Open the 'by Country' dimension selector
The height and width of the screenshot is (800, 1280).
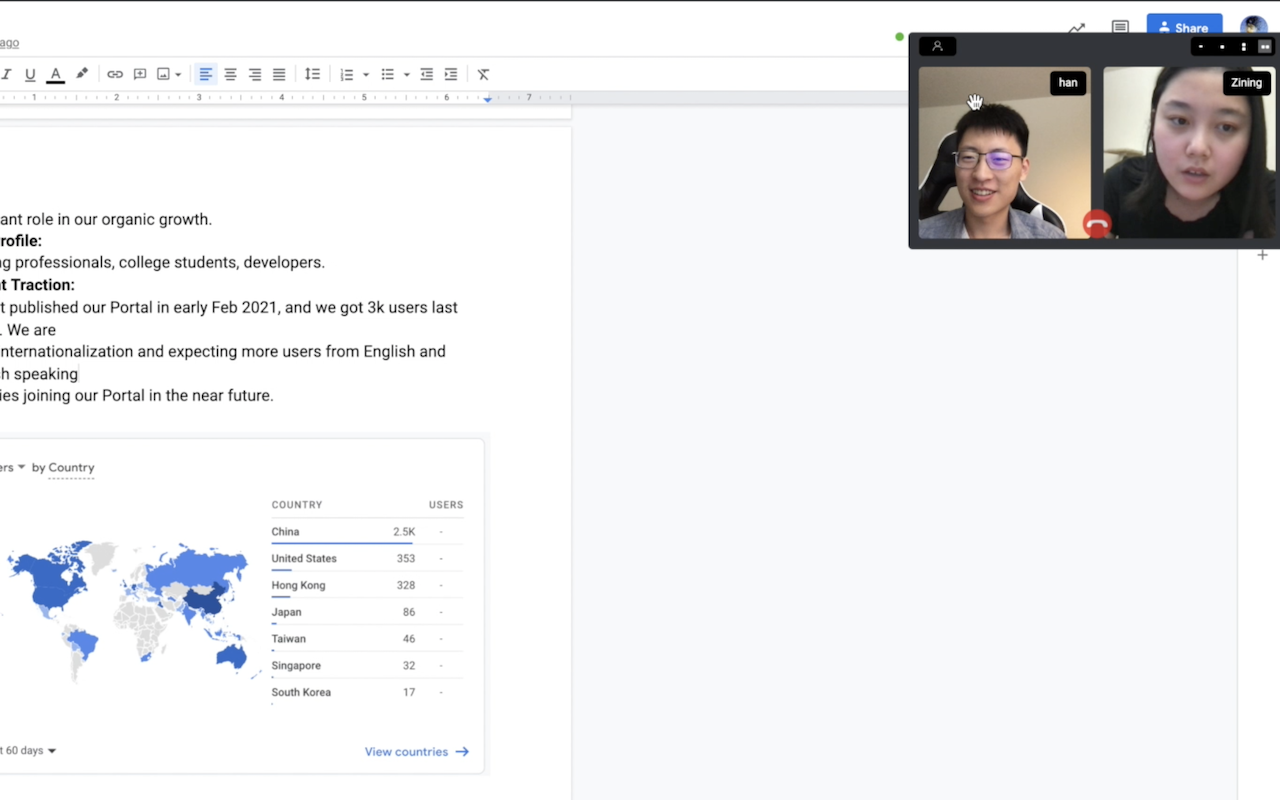coord(63,468)
